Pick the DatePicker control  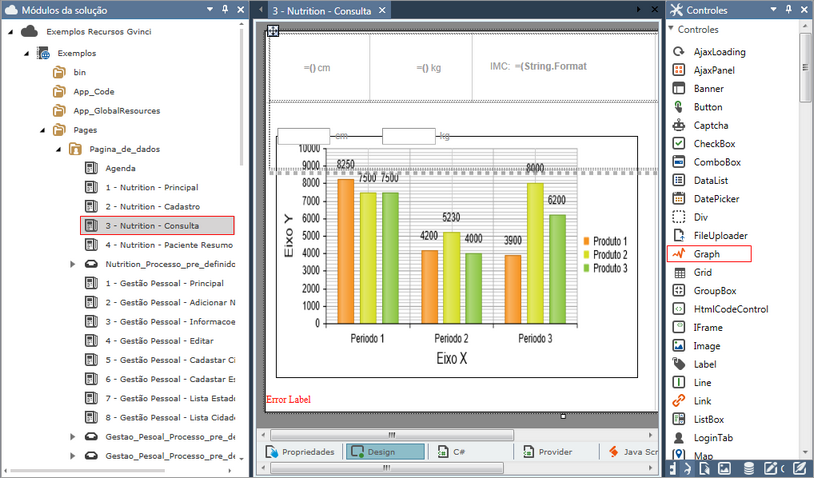pyautogui.click(x=706, y=199)
